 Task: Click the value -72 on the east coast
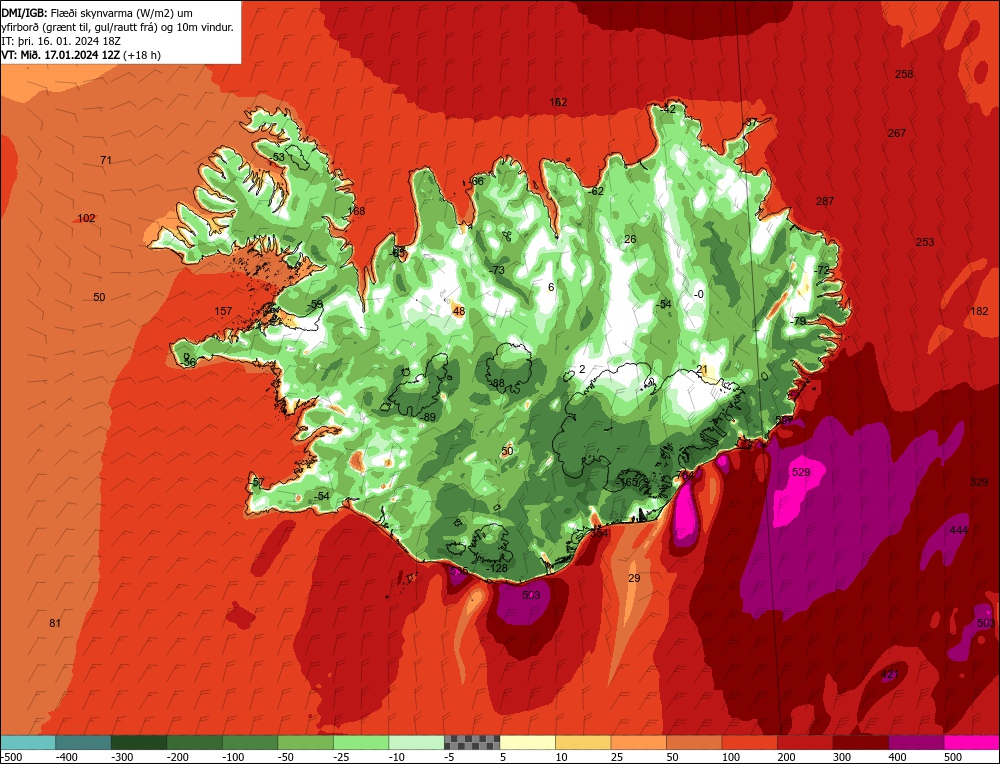click(821, 270)
